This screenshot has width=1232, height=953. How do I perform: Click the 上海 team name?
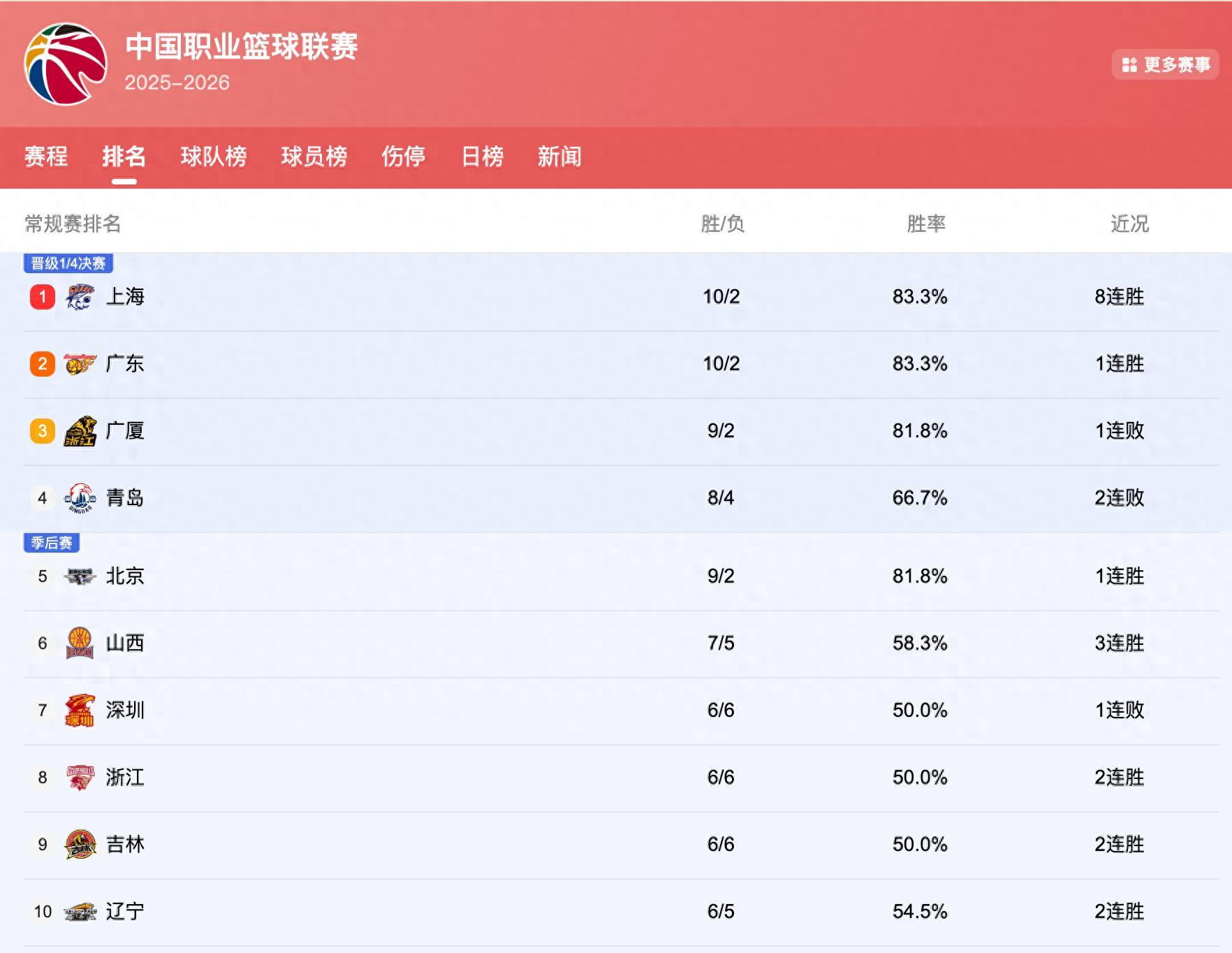125,297
